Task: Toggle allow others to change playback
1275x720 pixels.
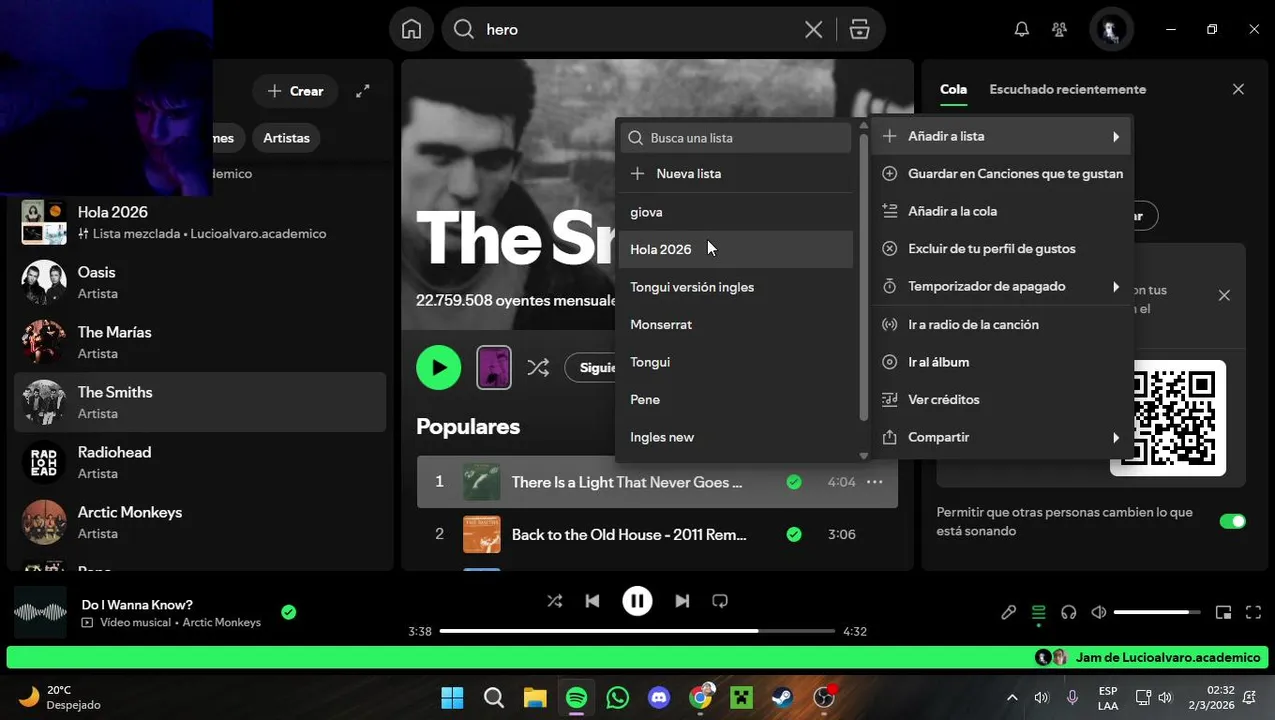Action: 1233,521
